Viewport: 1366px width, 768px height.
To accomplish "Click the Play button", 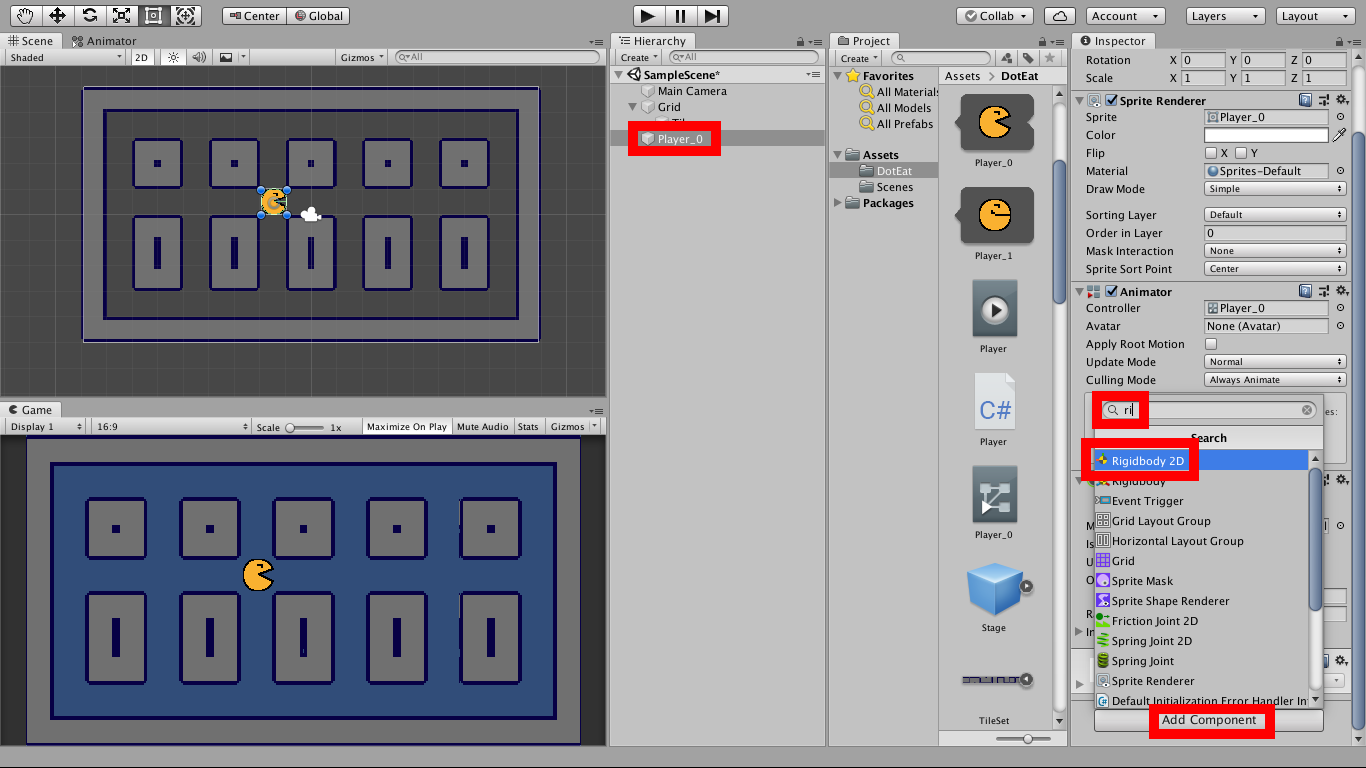I will tap(649, 15).
